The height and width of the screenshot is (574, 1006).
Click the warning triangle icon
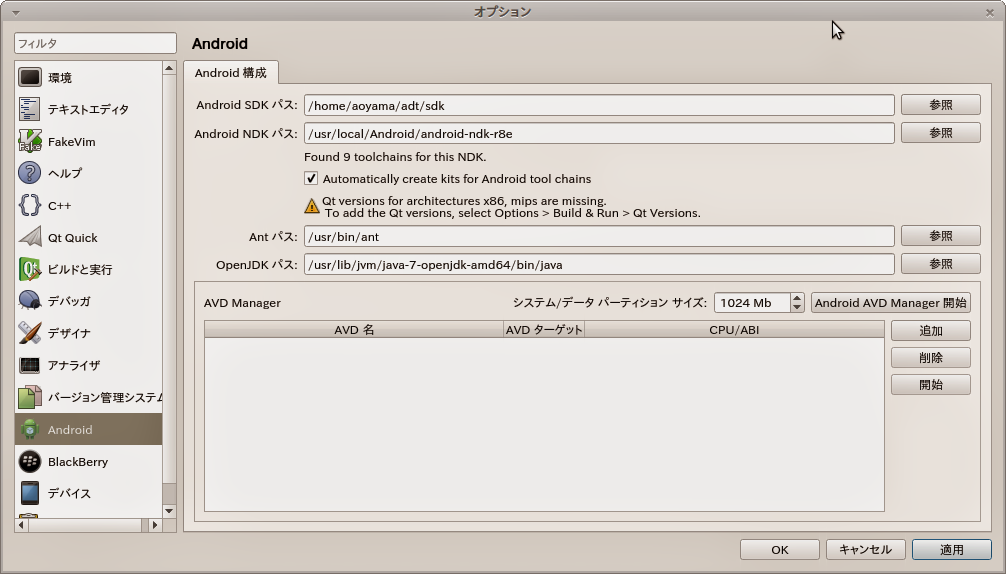tap(312, 206)
